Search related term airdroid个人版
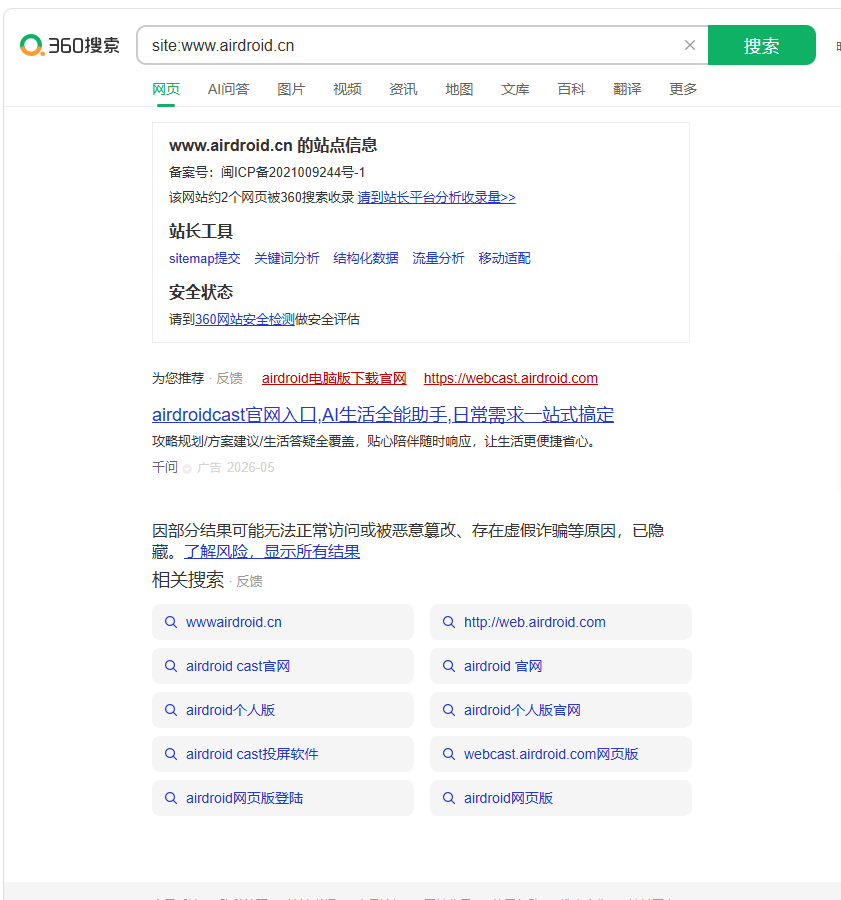841x900 pixels. [282, 710]
